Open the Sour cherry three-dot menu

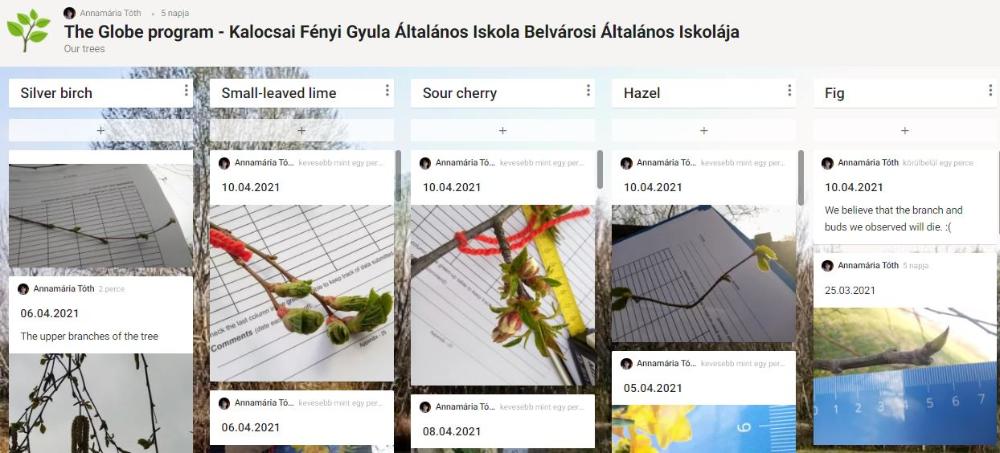(588, 91)
